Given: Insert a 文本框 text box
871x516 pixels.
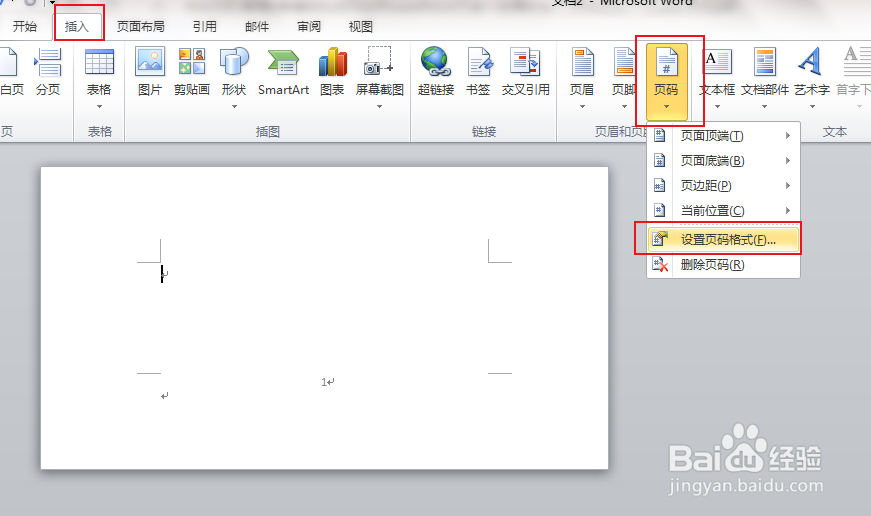Looking at the screenshot, I should point(717,78).
